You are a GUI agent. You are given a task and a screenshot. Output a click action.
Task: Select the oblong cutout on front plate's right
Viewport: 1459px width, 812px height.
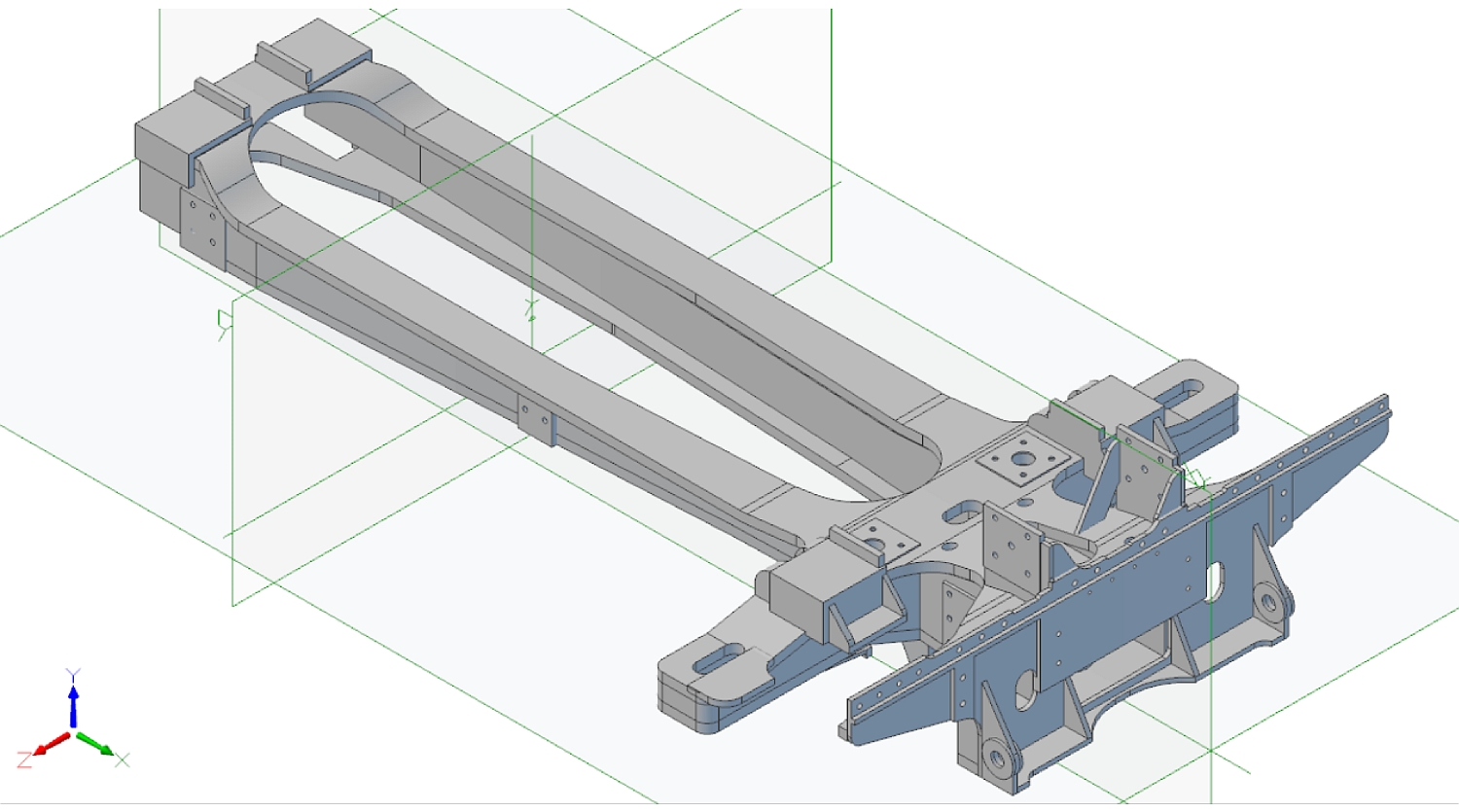coord(1215,581)
